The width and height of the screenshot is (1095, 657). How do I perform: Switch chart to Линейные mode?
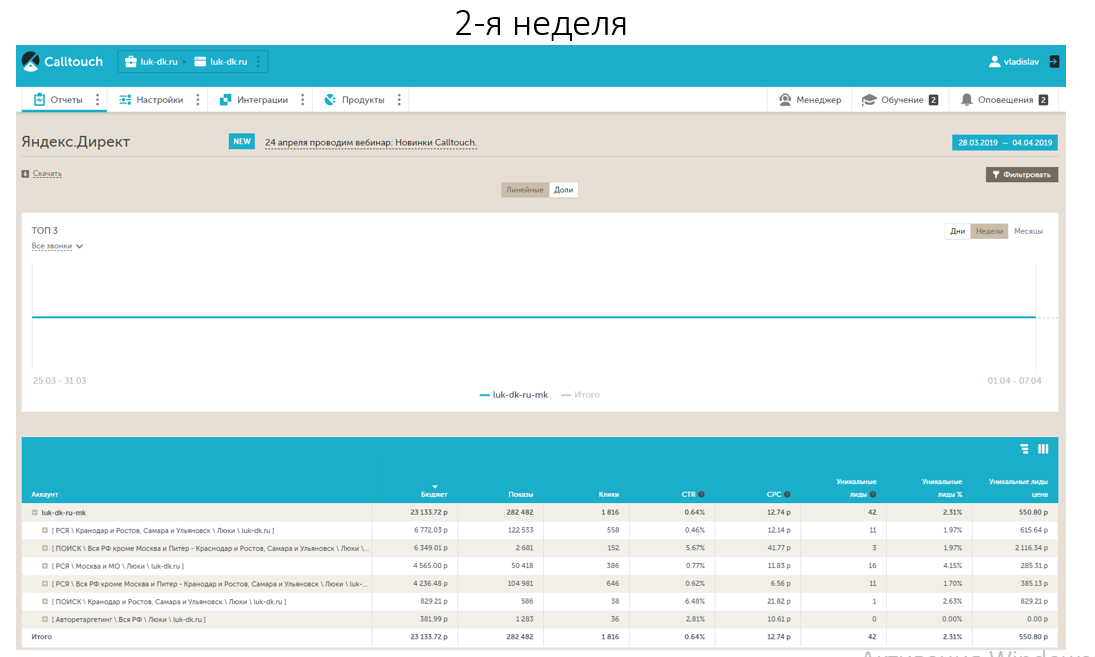pyautogui.click(x=524, y=190)
